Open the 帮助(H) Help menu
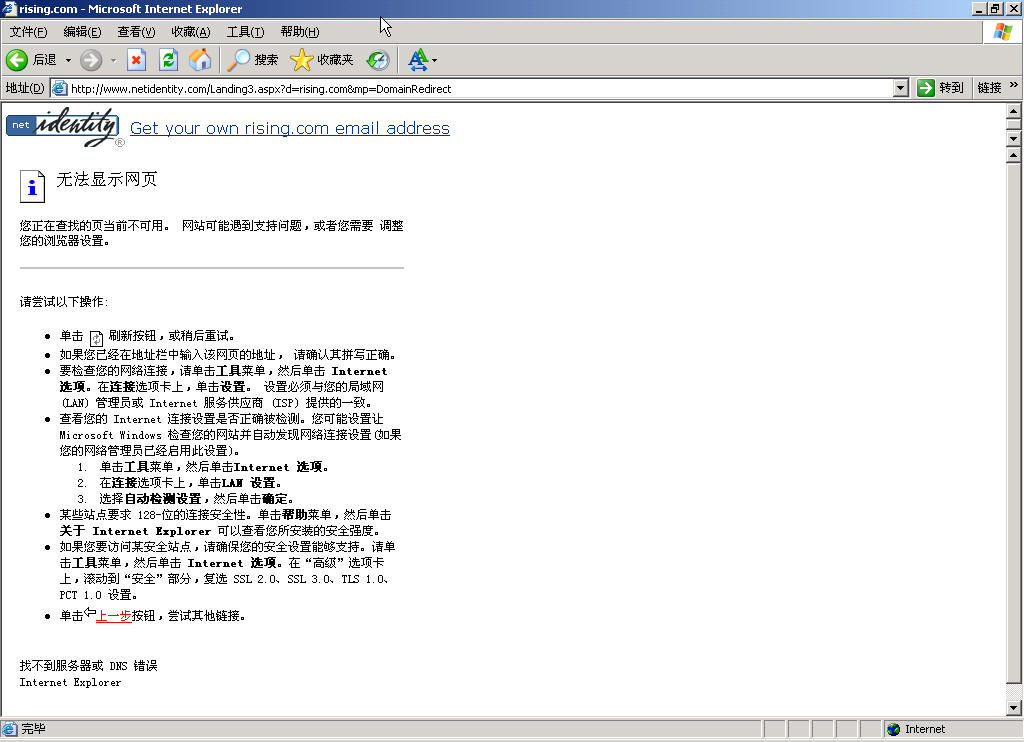The width and height of the screenshot is (1024, 742). coord(300,31)
